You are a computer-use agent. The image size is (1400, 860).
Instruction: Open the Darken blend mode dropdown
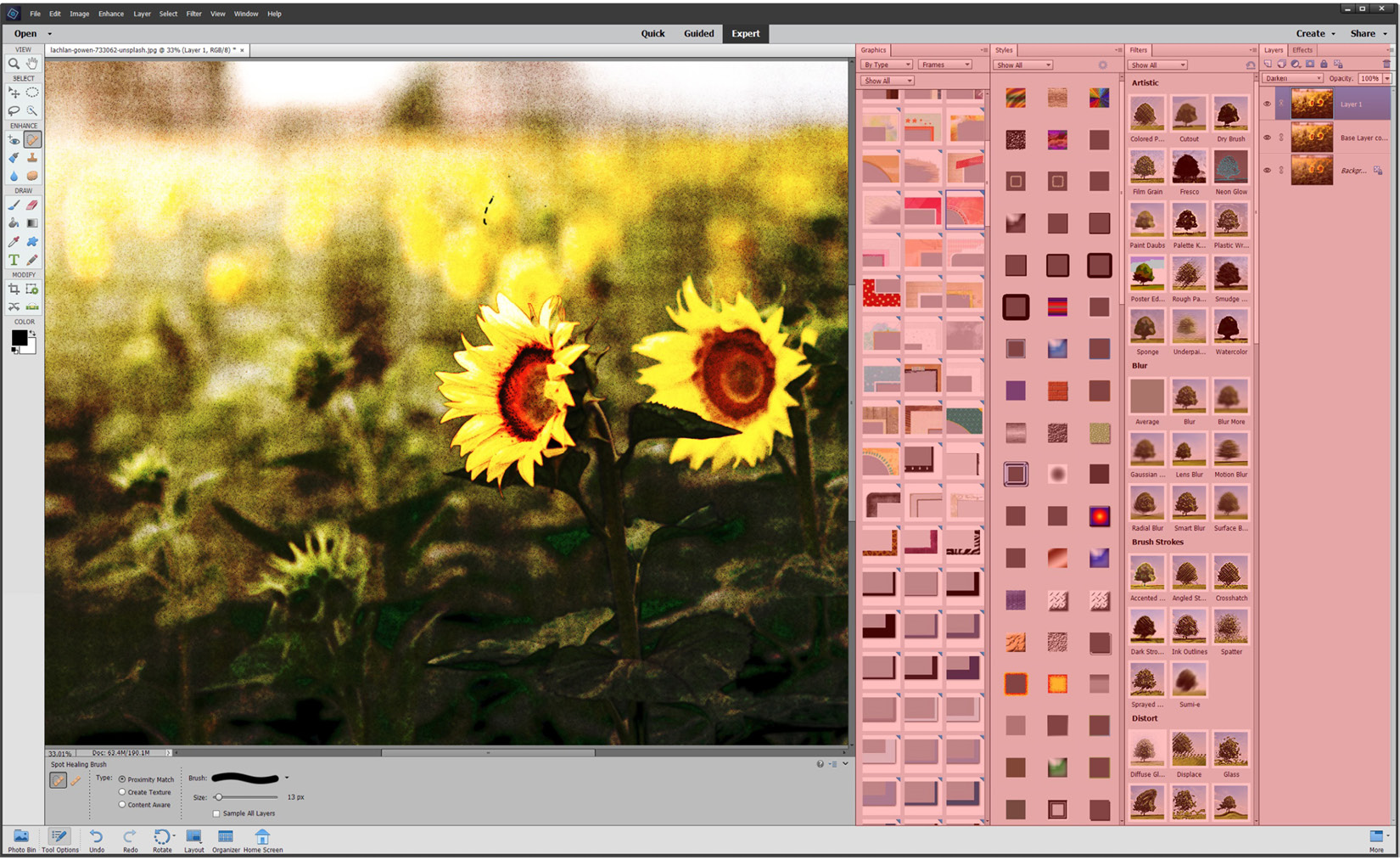(1292, 78)
